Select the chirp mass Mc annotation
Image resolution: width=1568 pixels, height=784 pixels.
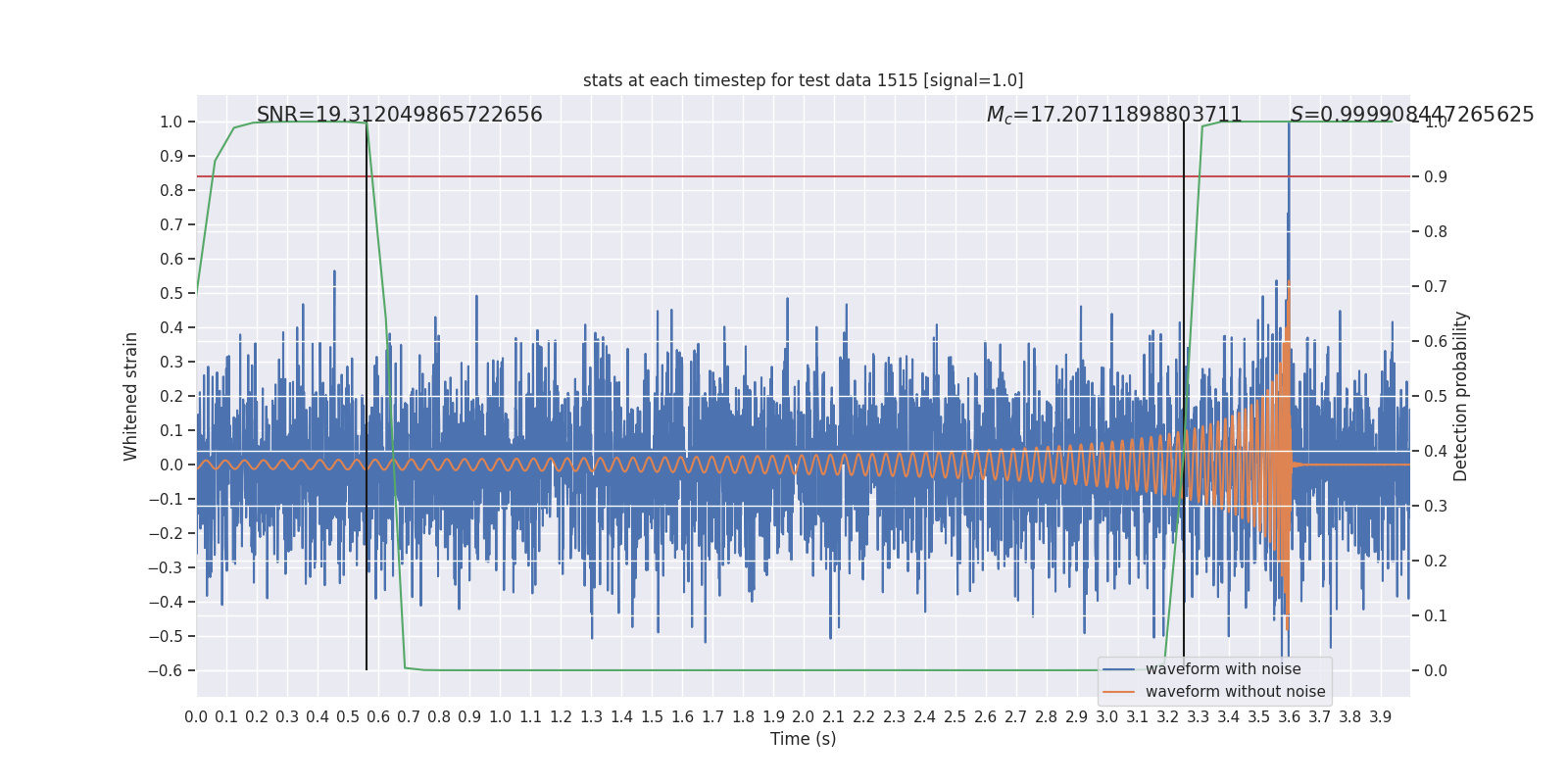click(1113, 115)
